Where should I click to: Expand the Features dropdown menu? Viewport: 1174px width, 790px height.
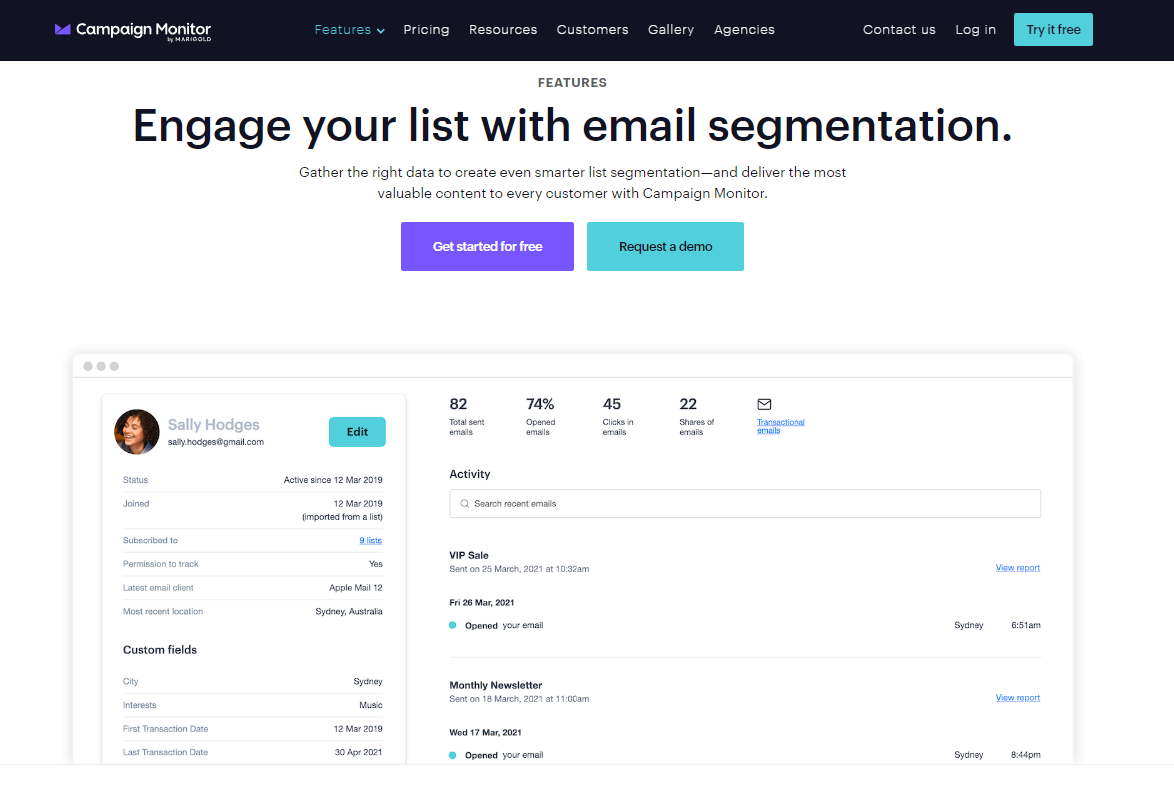pos(350,30)
